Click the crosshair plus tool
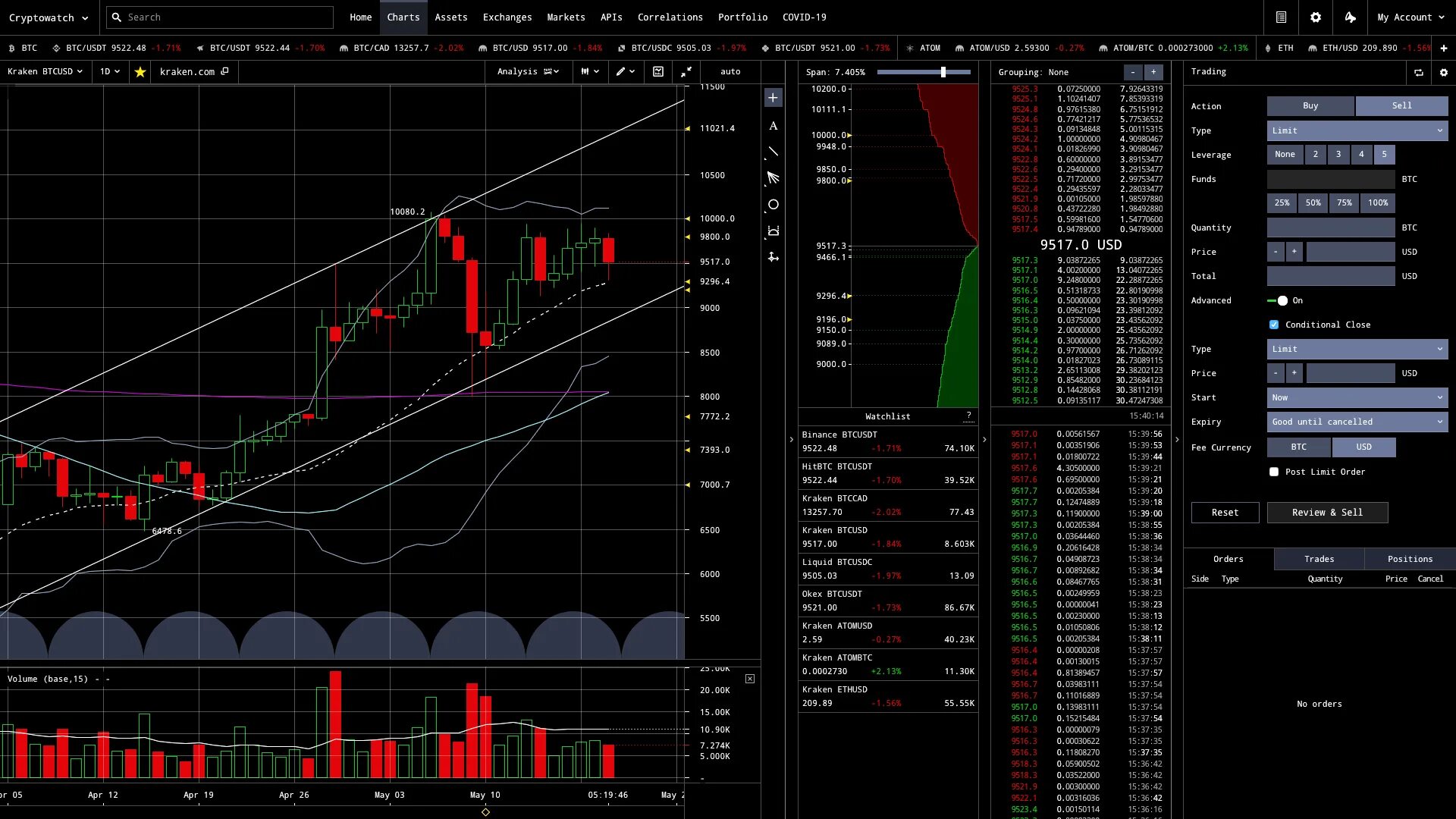This screenshot has height=819, width=1456. [x=773, y=98]
